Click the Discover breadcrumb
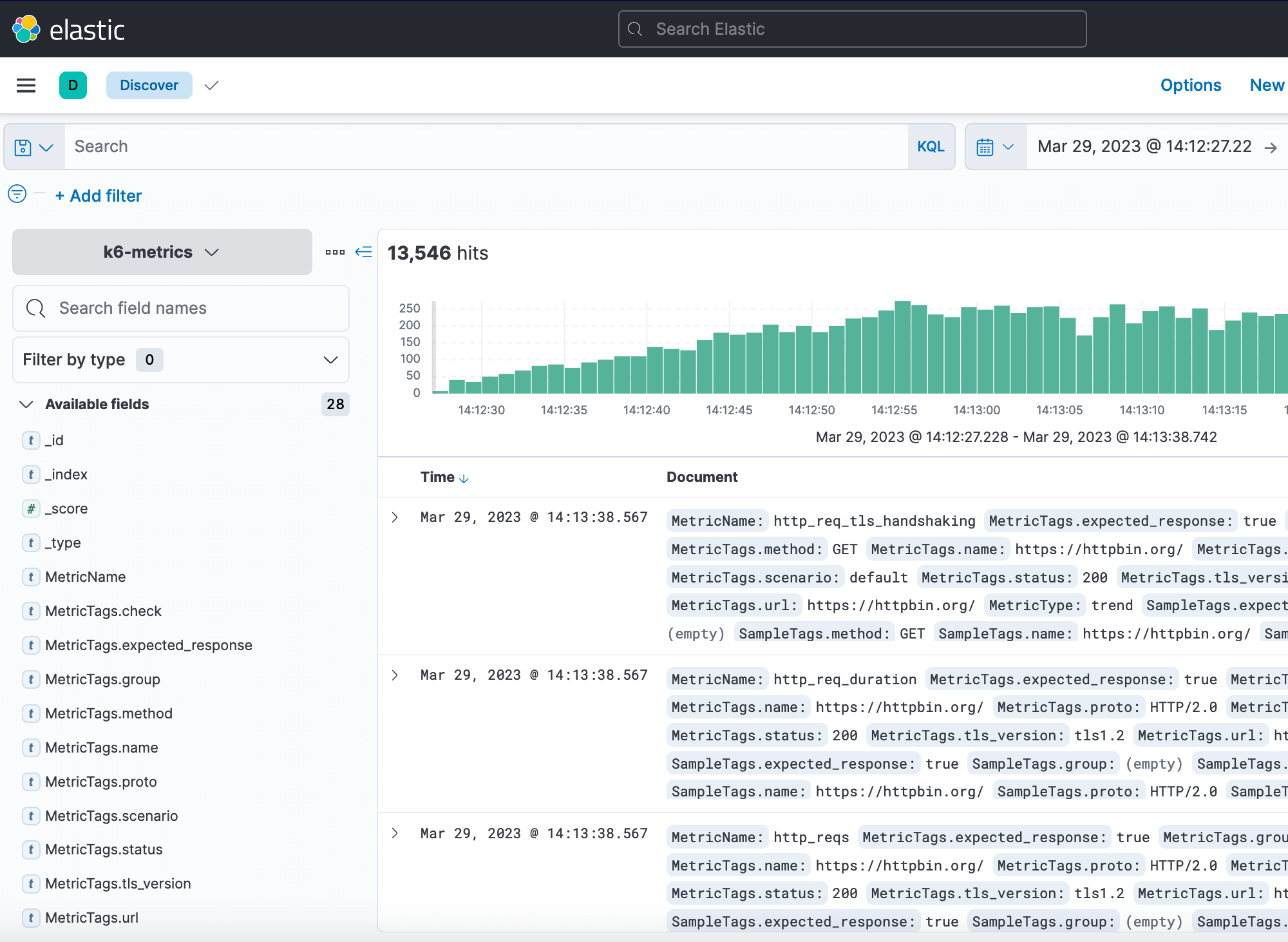Screen dimensions: 1288x942 [149, 85]
